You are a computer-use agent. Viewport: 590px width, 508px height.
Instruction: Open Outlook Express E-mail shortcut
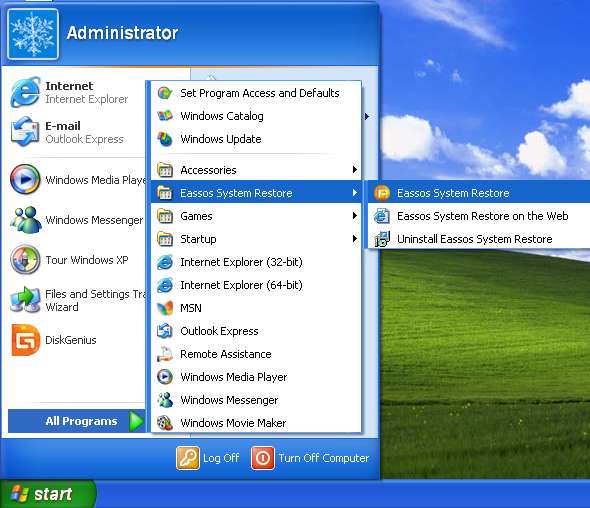(74, 132)
